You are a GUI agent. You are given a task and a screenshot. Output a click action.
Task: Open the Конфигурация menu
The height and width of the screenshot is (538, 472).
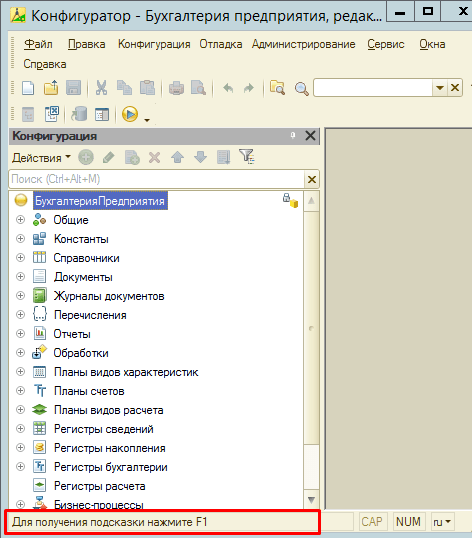click(154, 44)
